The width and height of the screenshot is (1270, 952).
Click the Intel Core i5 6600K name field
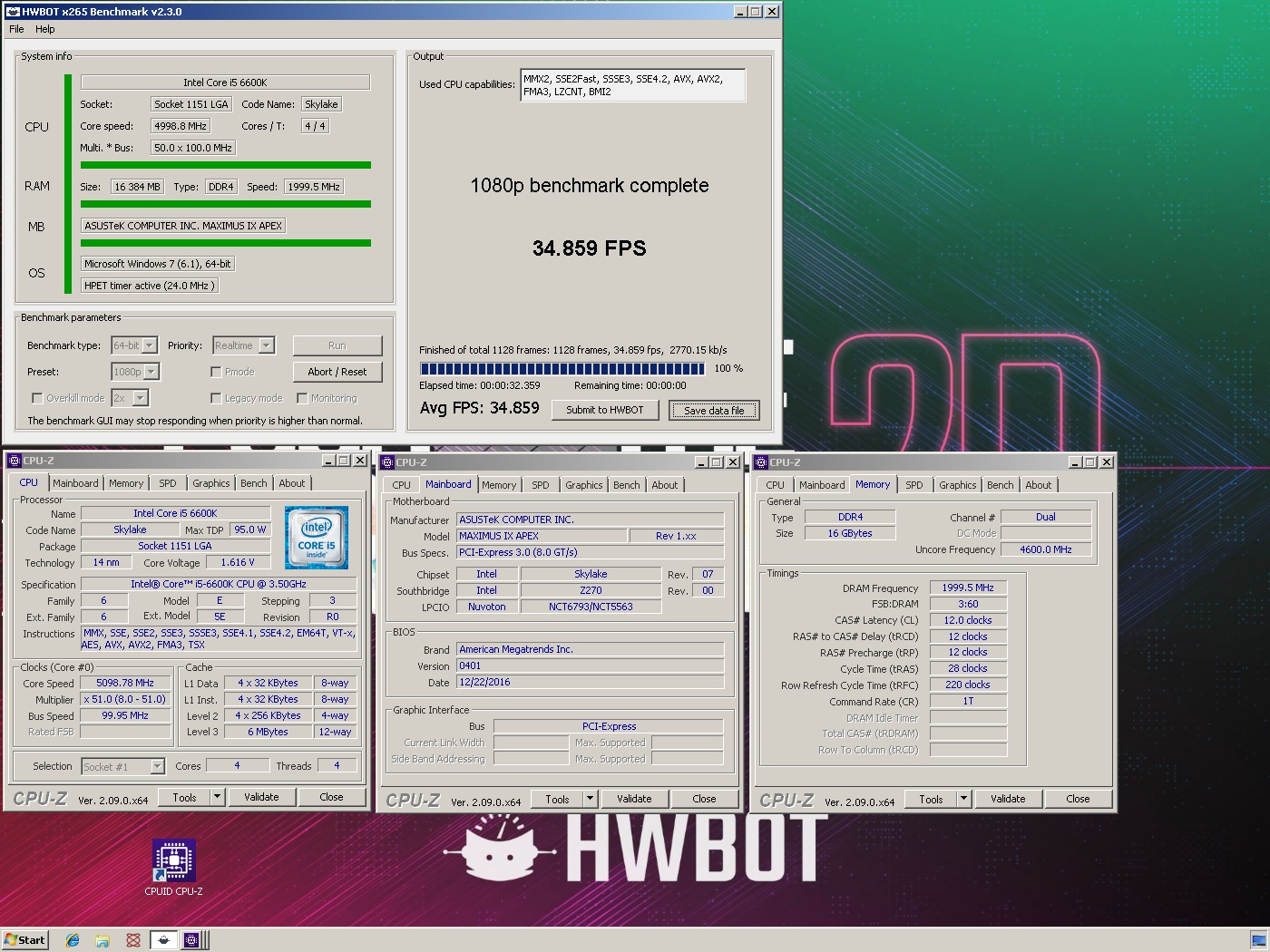(x=225, y=82)
